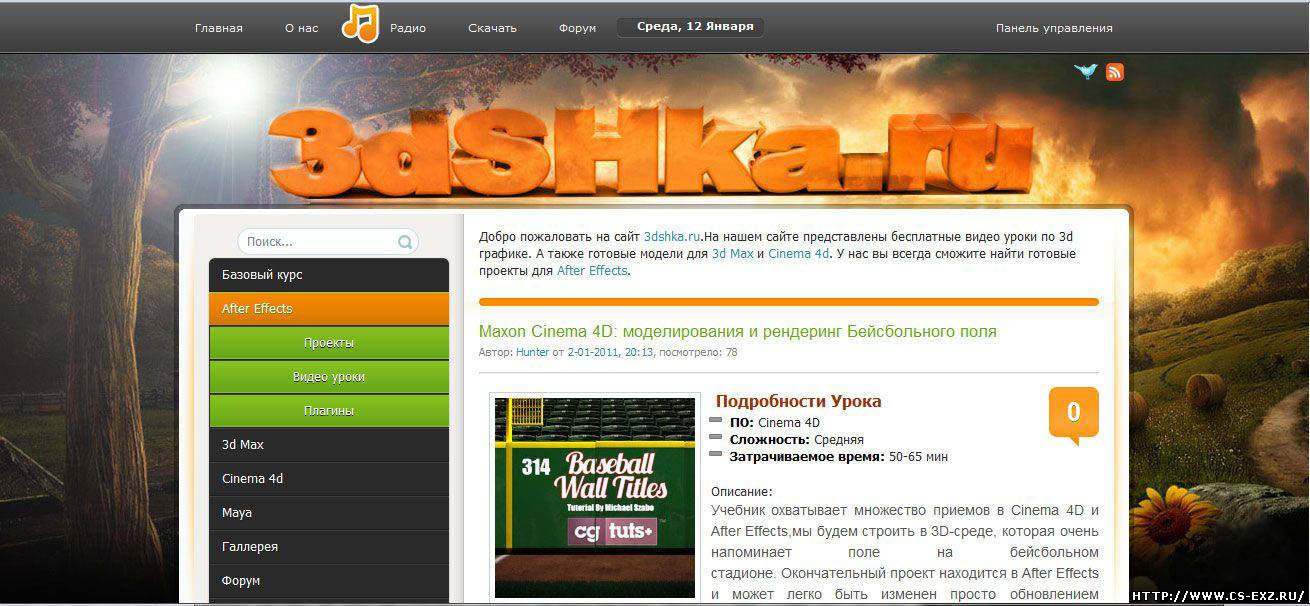Select Скачать in the top navigation
Image resolution: width=1310 pixels, height=606 pixels.
click(x=492, y=28)
